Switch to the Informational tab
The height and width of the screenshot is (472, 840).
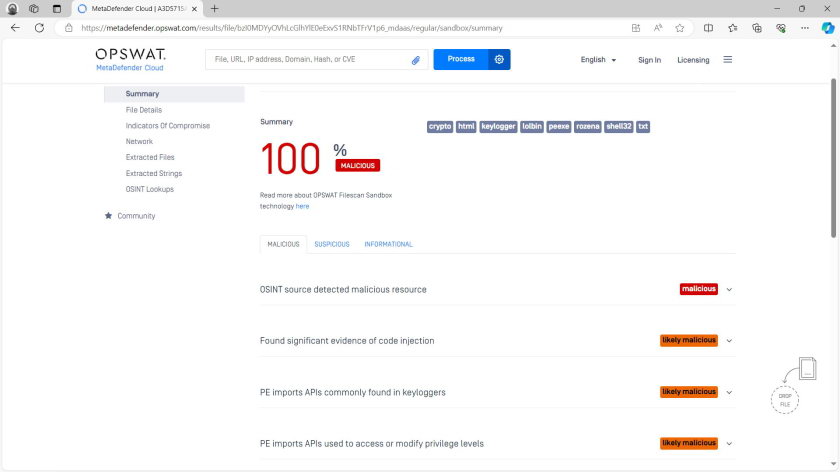(x=388, y=244)
